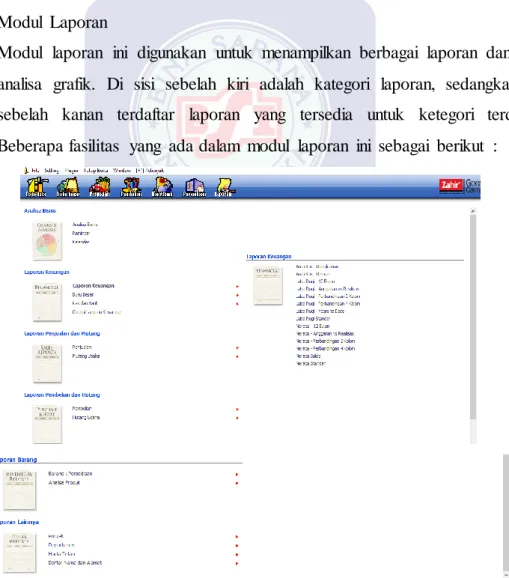Select the Laporan Keuangan list item
Screen dimensions: 509x578
tap(93, 286)
